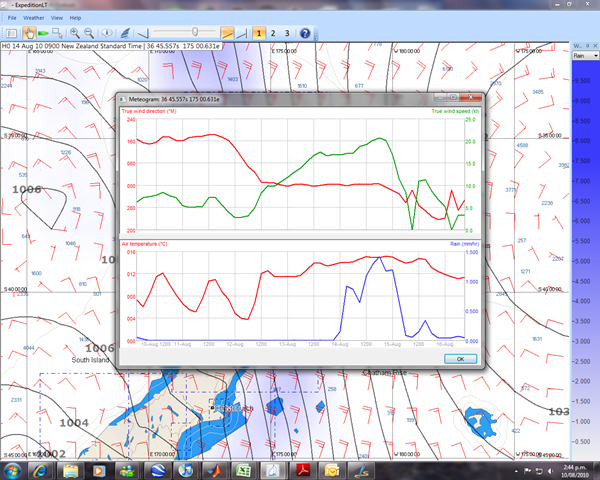The image size is (600, 480).
Task: Click the zoom in magnifier
Action: tap(75, 33)
